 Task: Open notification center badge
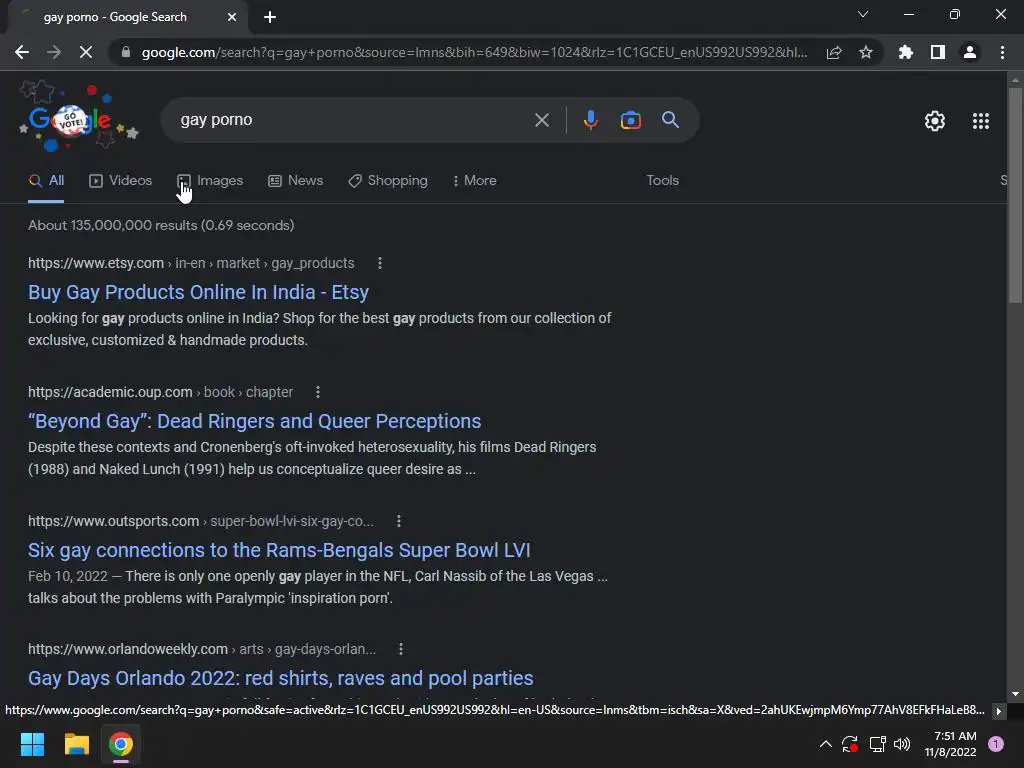click(x=996, y=744)
